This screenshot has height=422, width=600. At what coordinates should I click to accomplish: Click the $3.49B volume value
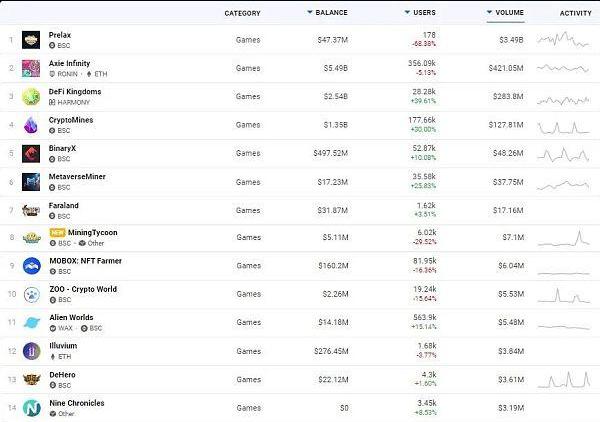511,40
